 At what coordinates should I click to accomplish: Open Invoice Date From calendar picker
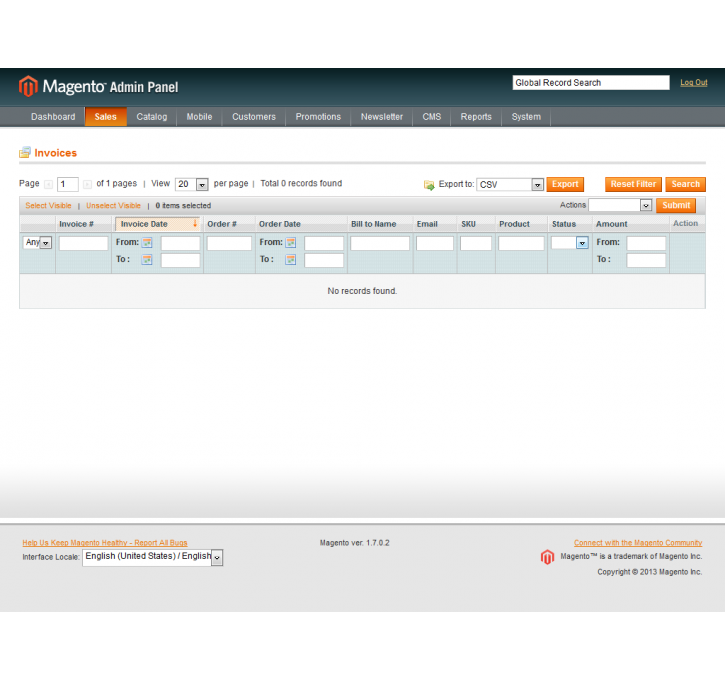(x=147, y=243)
